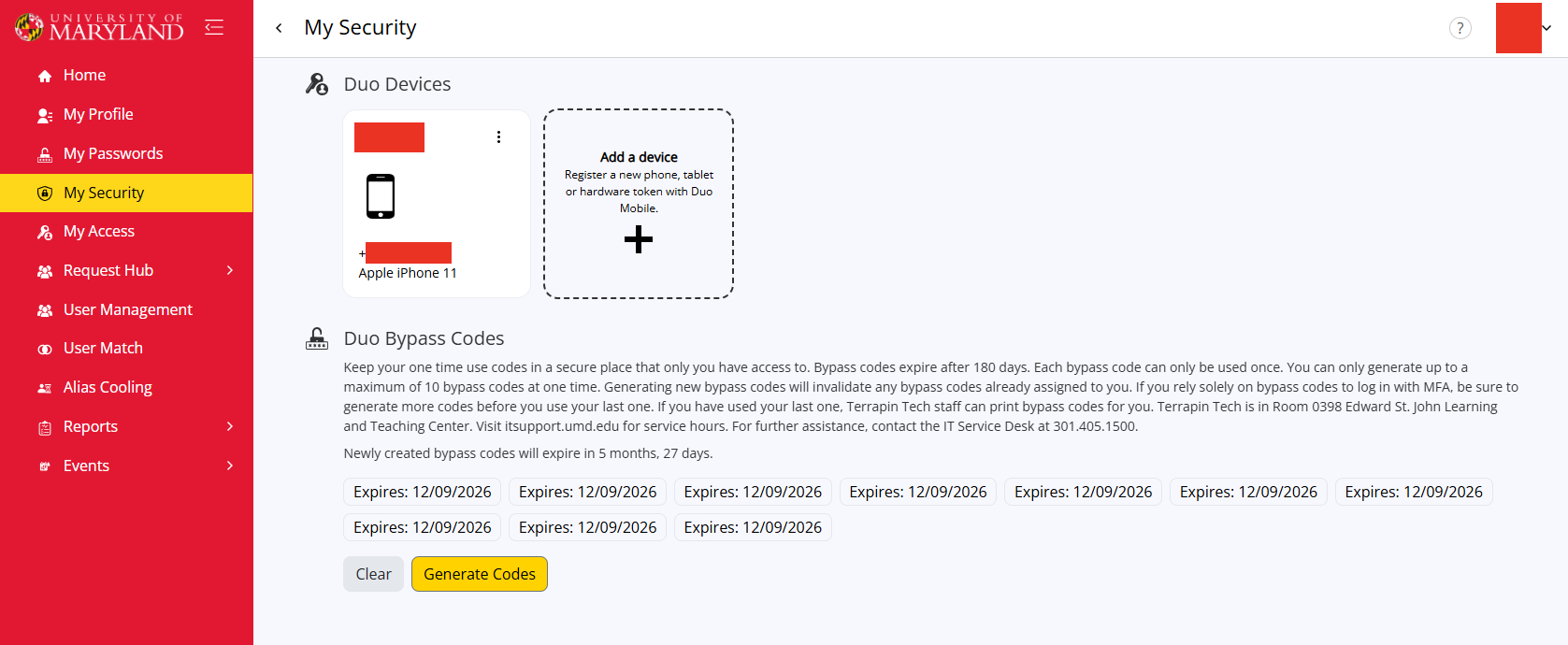Click the plus icon to add a device
1568x645 pixels.
point(639,240)
